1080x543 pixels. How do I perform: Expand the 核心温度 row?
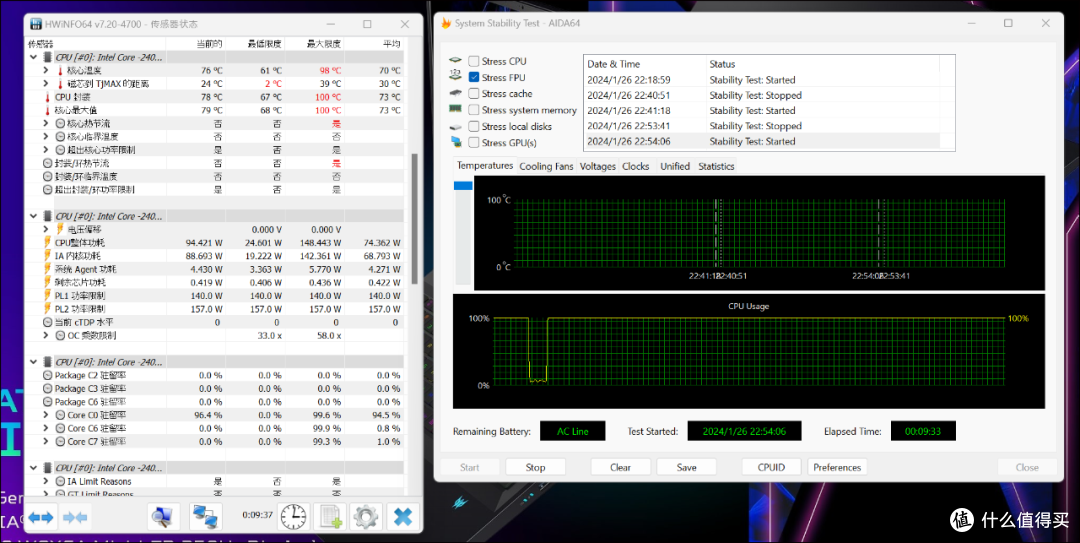45,70
